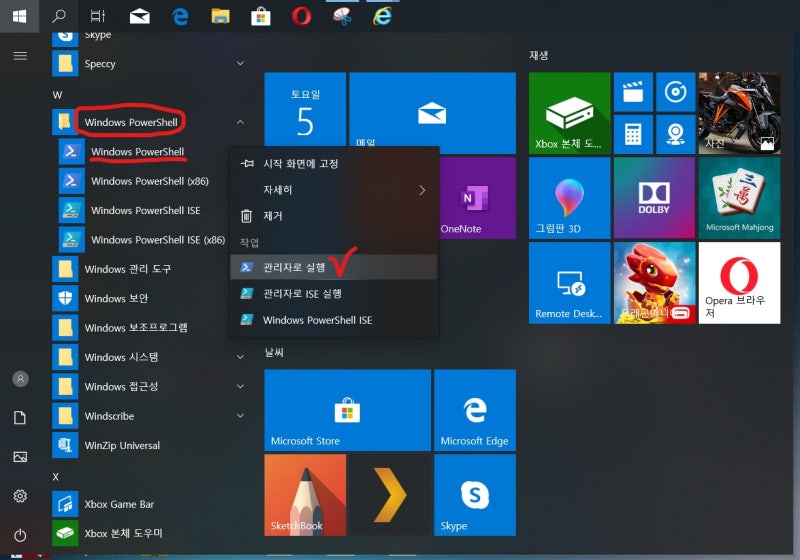Choose 제거 from the context menu

pos(334,216)
